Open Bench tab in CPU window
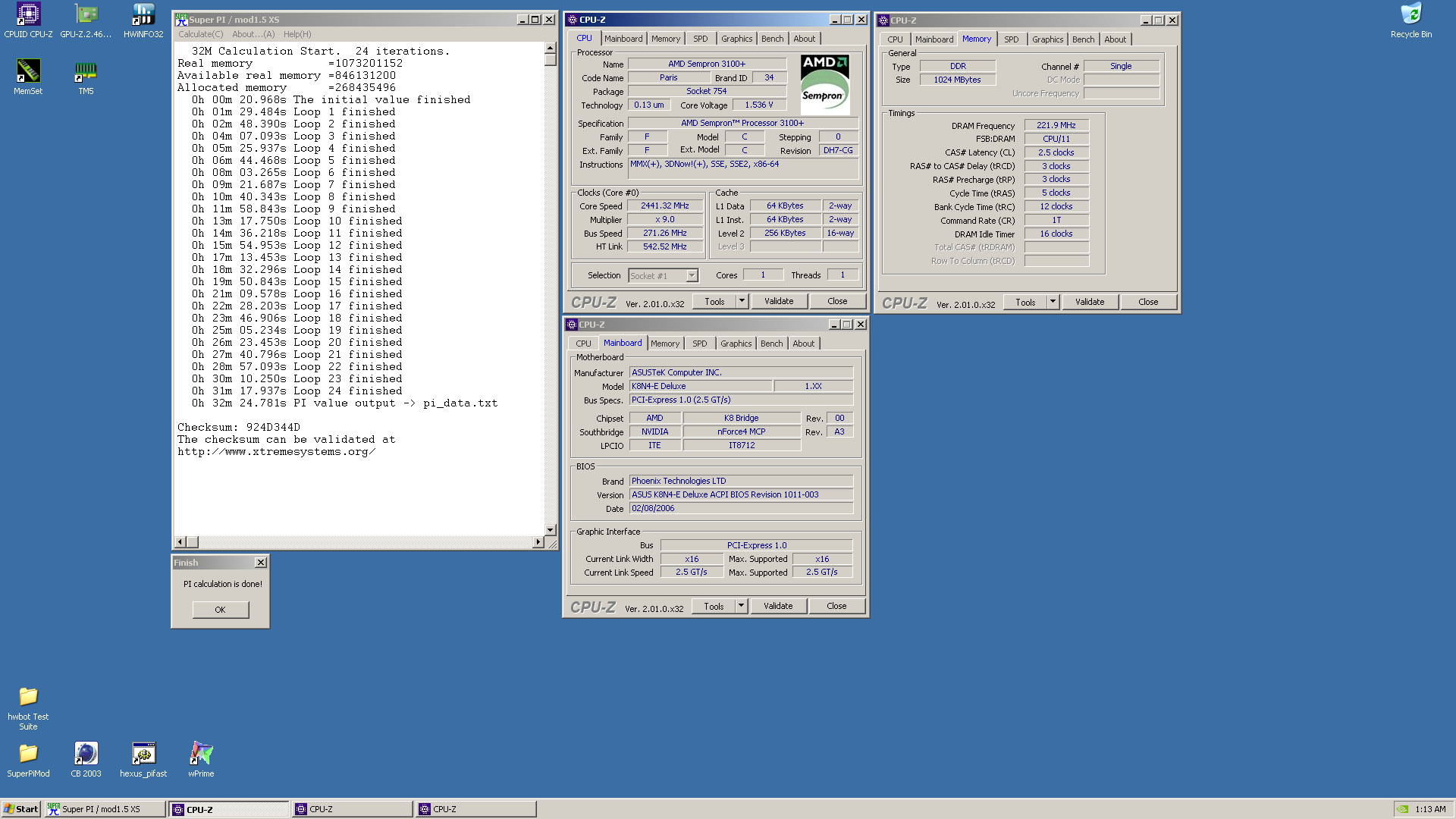This screenshot has width=1456, height=819. 773,39
